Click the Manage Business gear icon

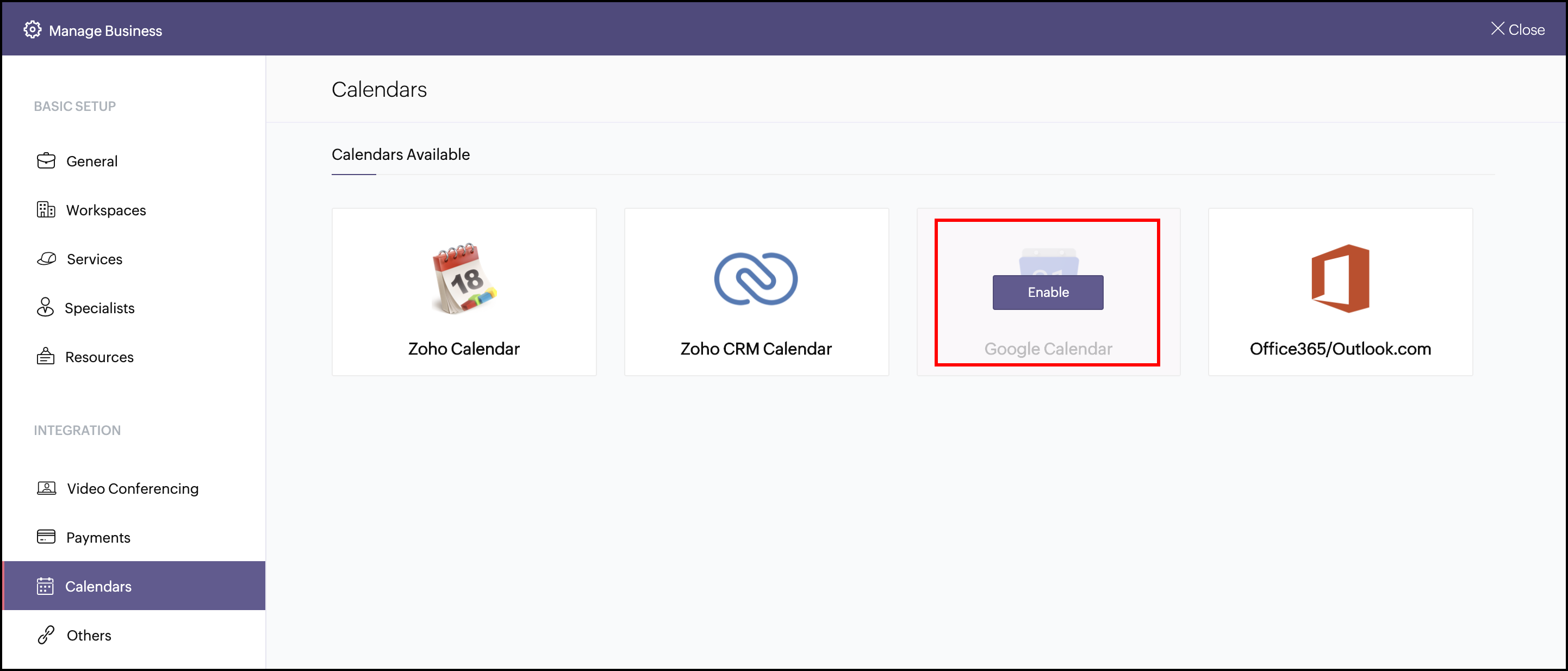pyautogui.click(x=32, y=30)
